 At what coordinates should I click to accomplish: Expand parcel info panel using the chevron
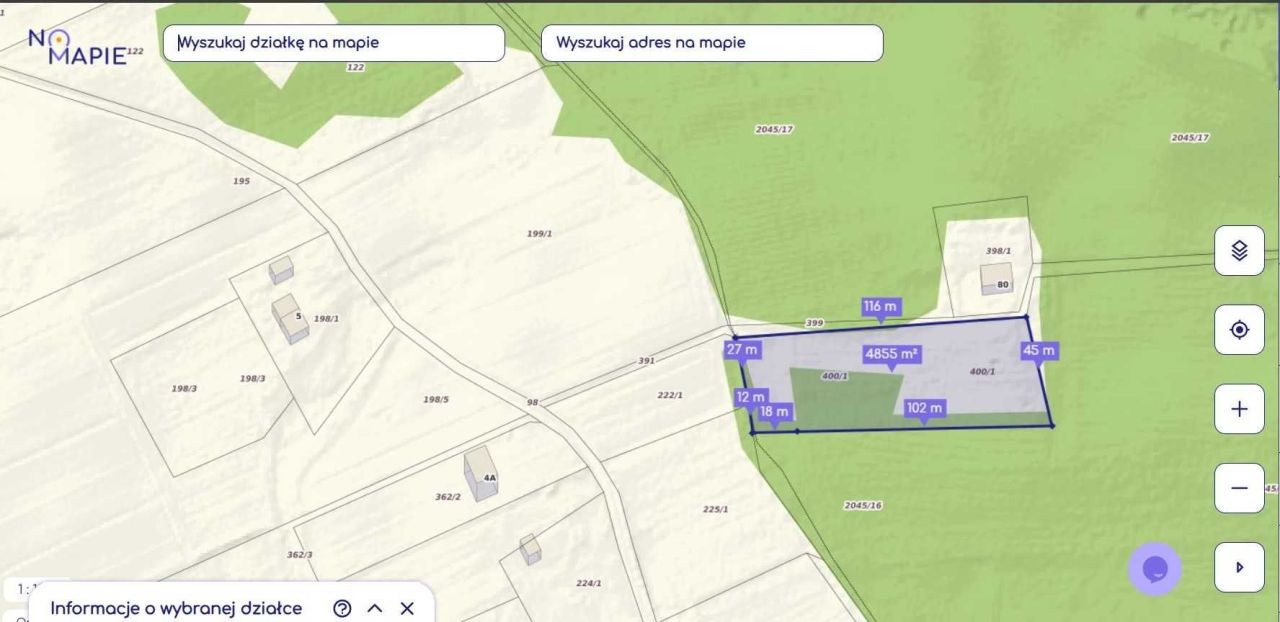(x=375, y=608)
